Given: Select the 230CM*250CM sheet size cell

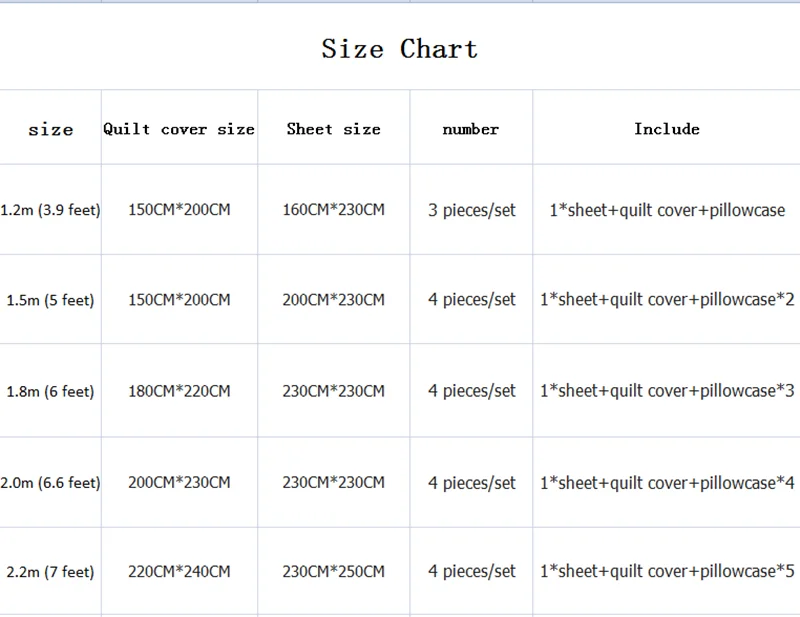Looking at the screenshot, I should click(333, 572).
